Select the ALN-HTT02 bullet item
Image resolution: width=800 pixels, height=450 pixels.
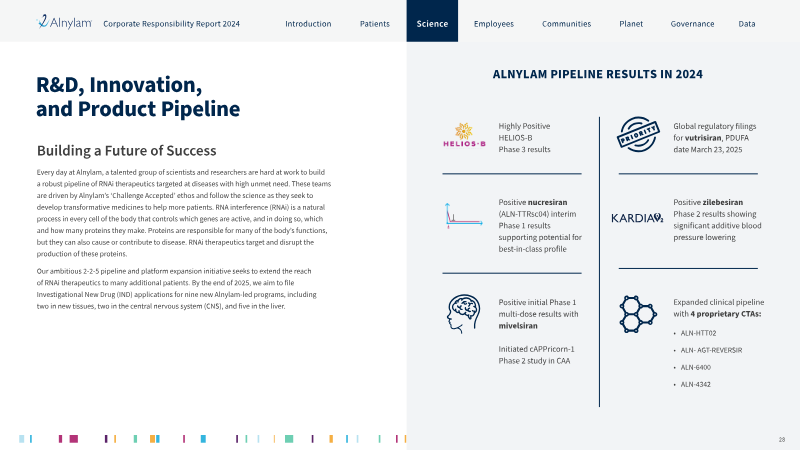click(x=698, y=333)
